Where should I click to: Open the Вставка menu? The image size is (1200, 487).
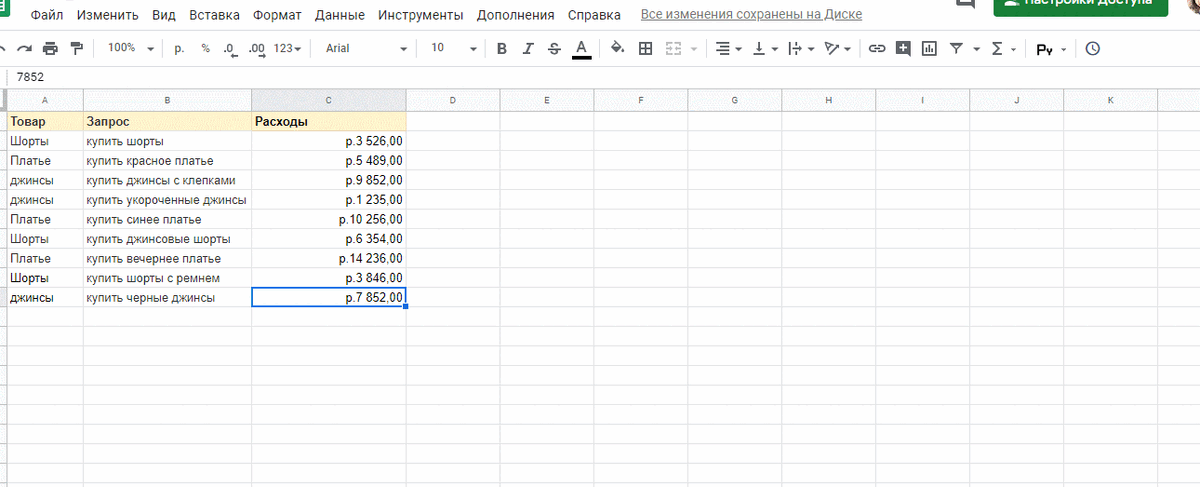[x=214, y=15]
